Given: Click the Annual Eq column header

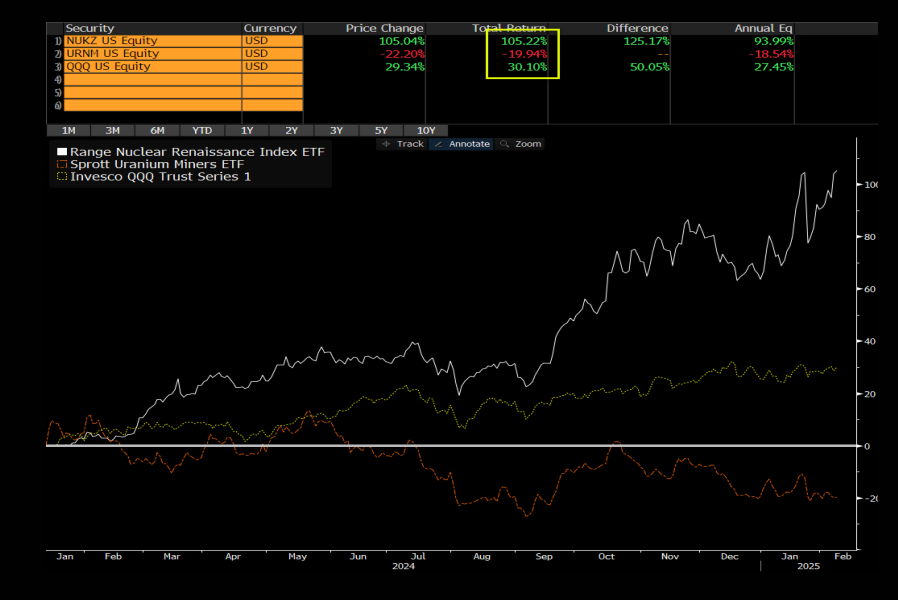Looking at the screenshot, I should pyautogui.click(x=764, y=28).
